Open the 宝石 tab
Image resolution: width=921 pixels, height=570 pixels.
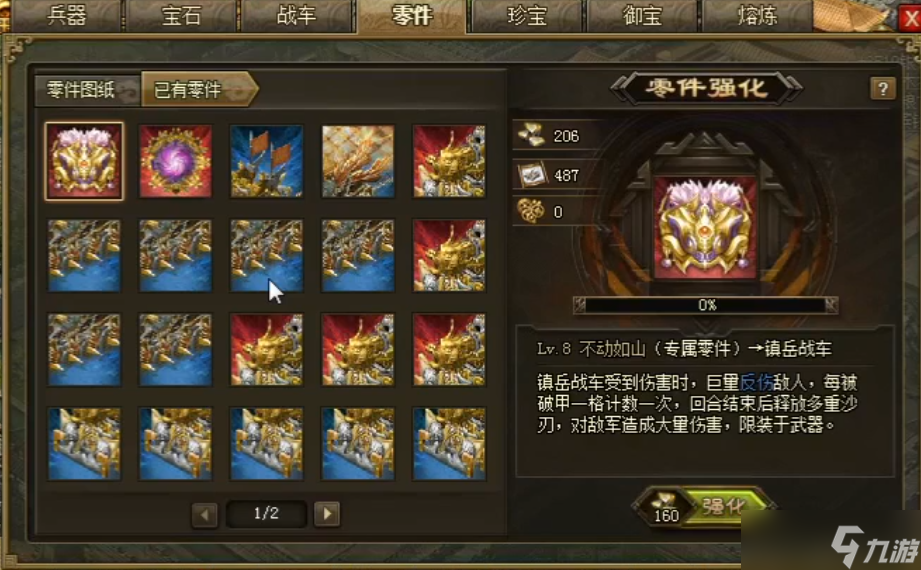(181, 15)
